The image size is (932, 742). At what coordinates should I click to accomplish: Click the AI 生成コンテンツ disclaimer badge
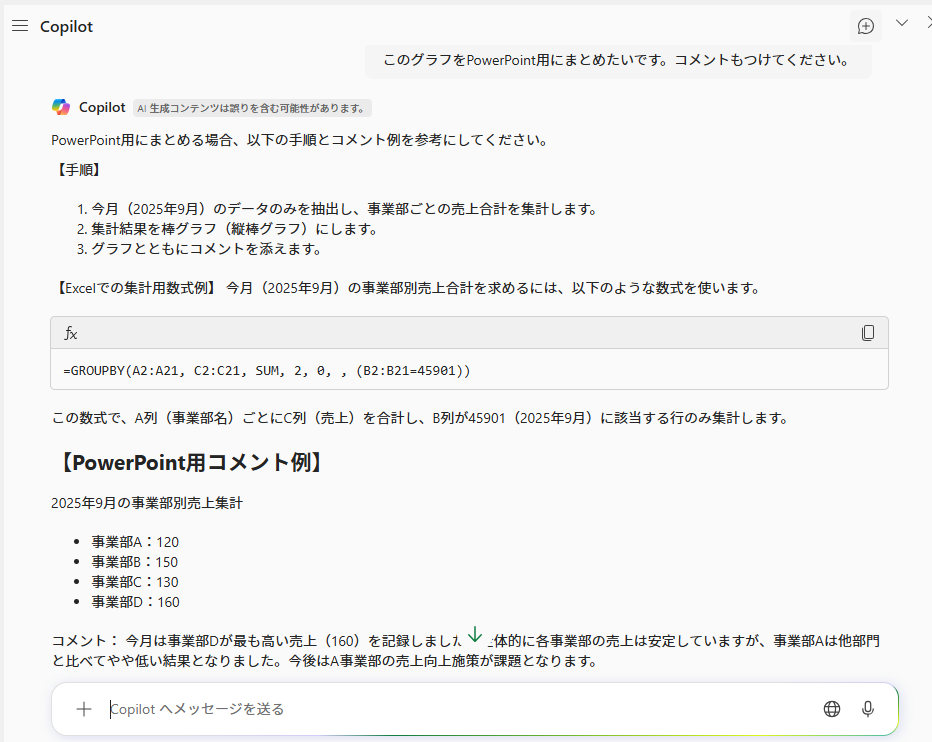tap(252, 108)
